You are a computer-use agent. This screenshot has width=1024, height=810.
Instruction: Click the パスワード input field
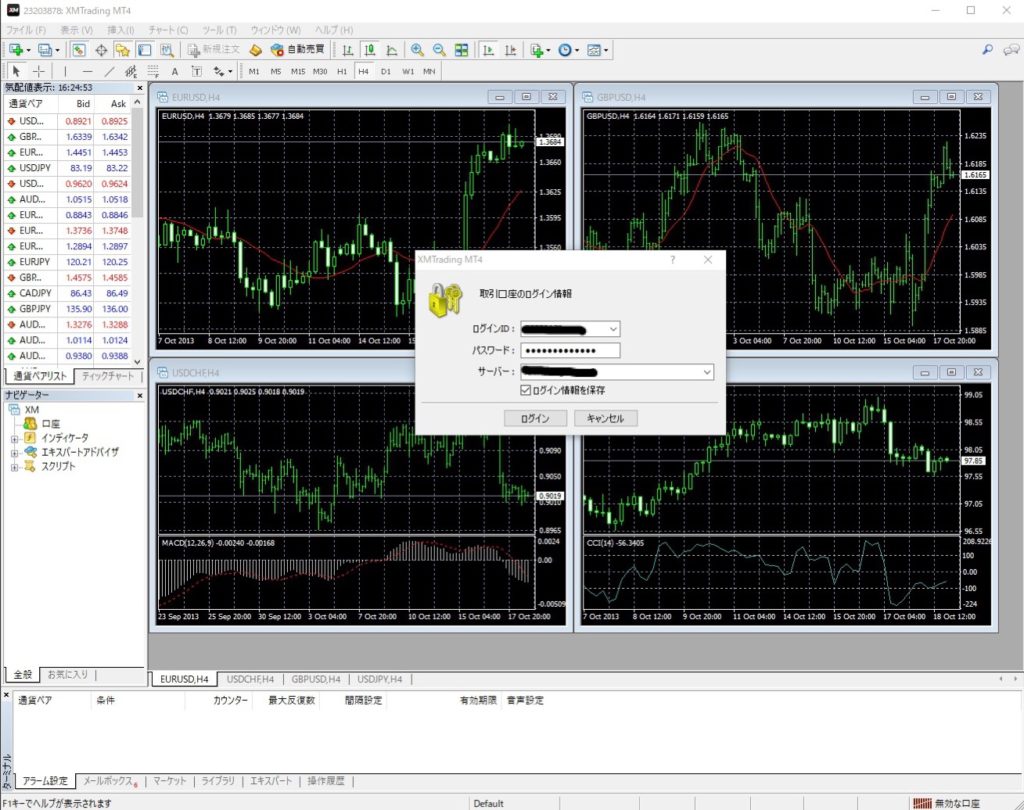570,350
